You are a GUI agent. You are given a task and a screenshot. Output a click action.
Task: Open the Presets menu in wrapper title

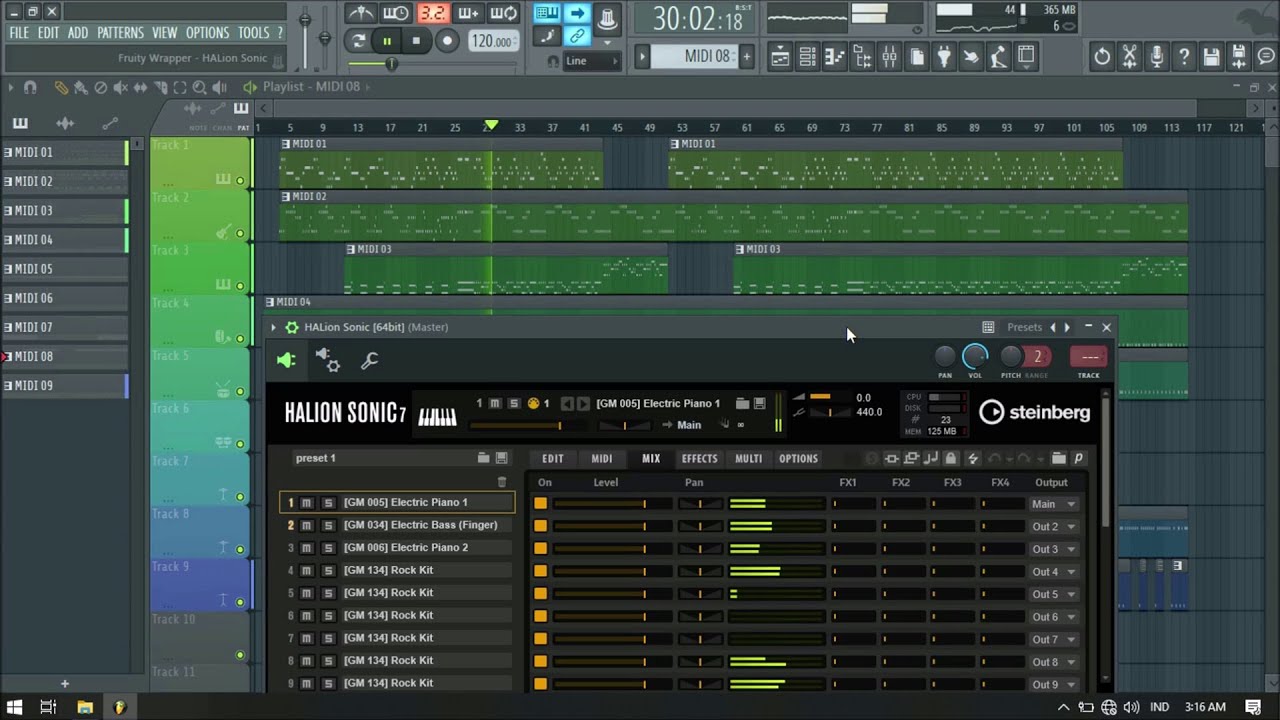1024,327
